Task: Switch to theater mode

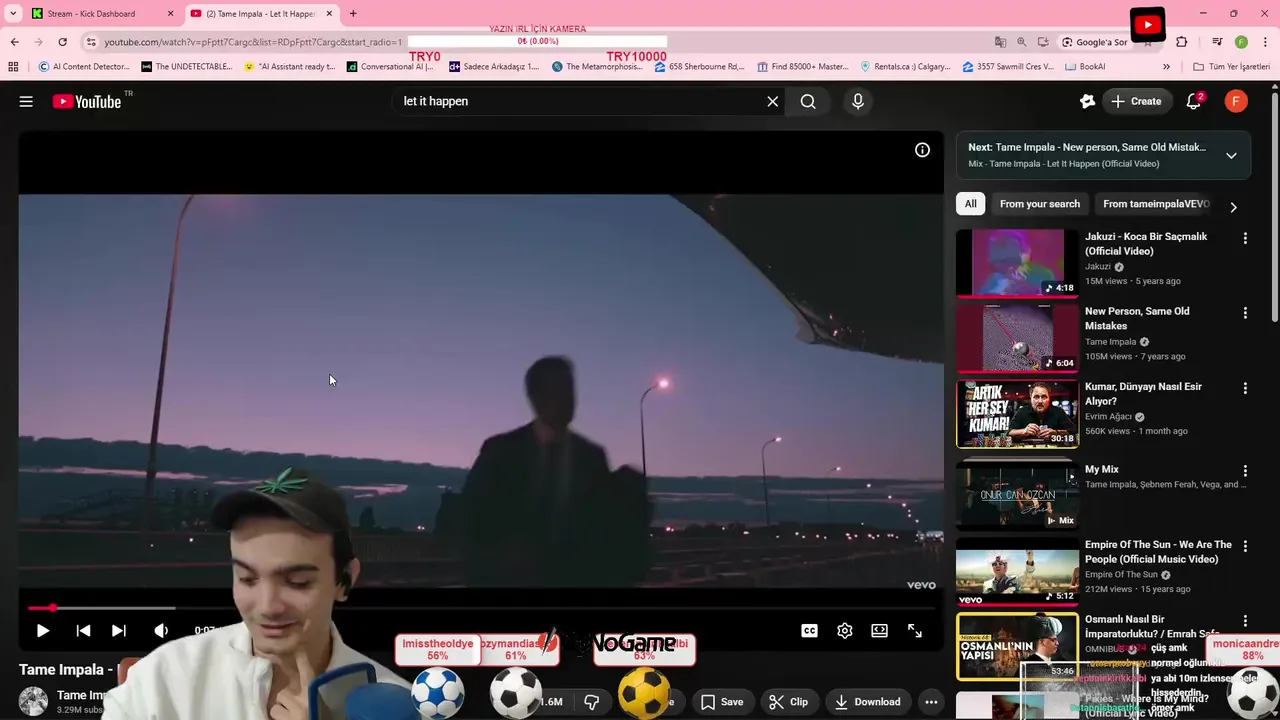Action: [x=879, y=631]
